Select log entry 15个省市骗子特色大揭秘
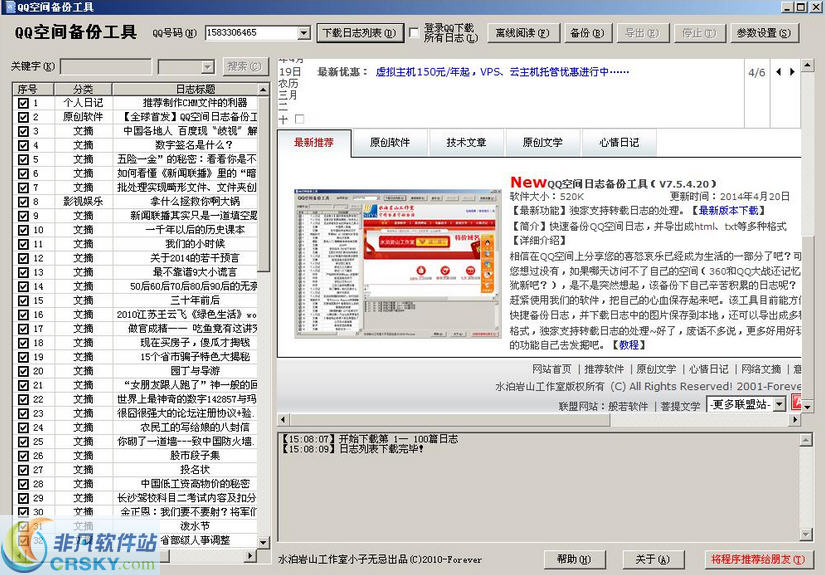The width and height of the screenshot is (825, 575). 195,357
